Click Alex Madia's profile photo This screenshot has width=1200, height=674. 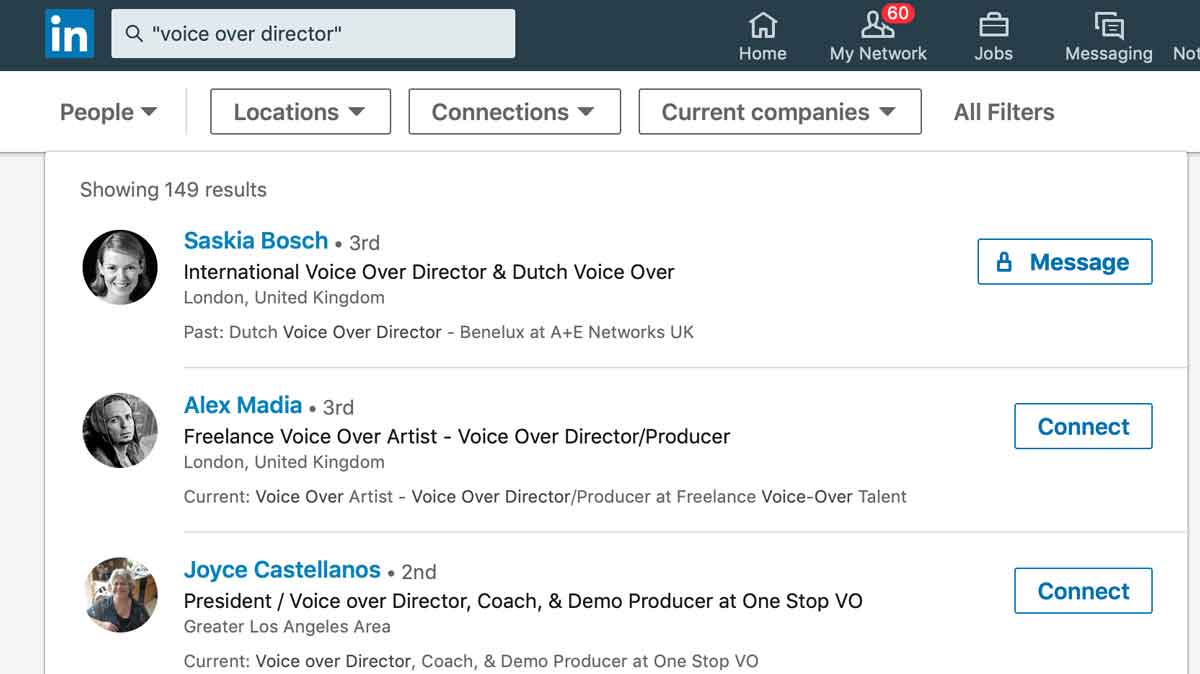pyautogui.click(x=120, y=431)
